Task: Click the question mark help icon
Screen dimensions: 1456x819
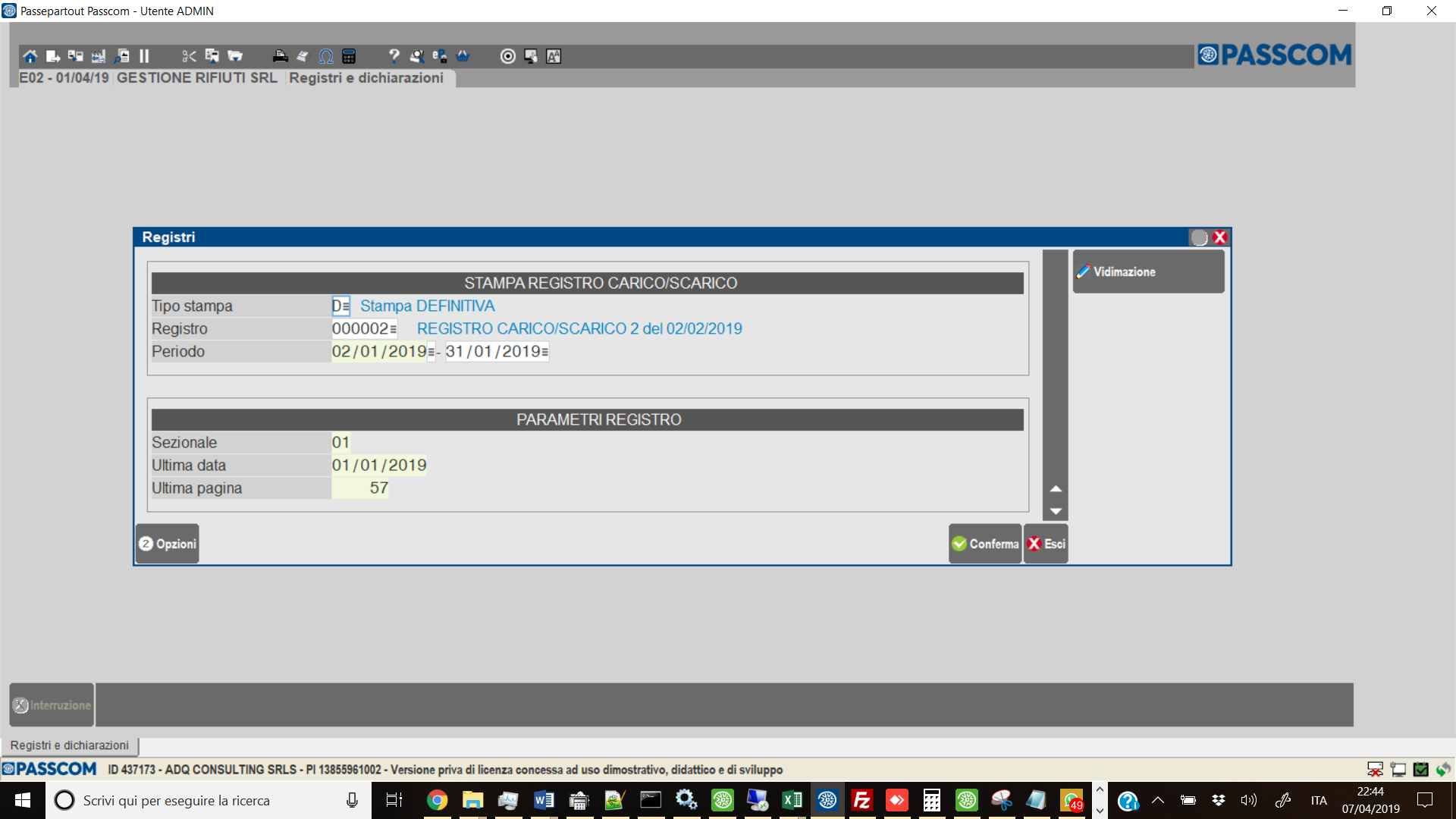Action: tap(394, 56)
